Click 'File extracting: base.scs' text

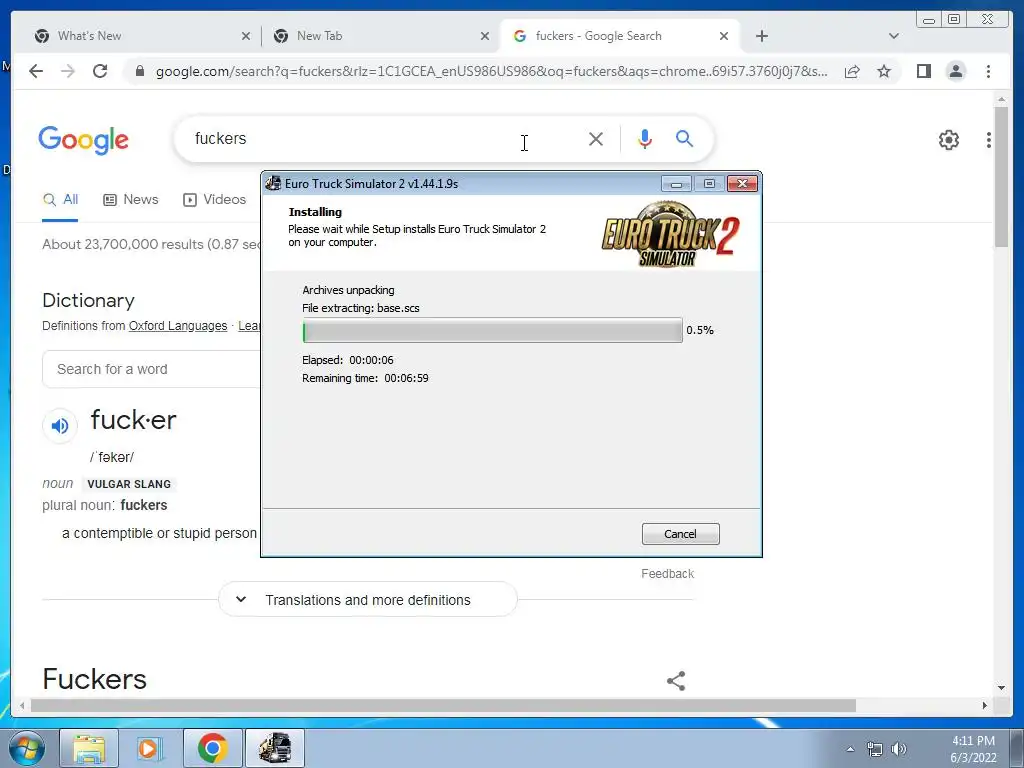pyautogui.click(x=360, y=308)
